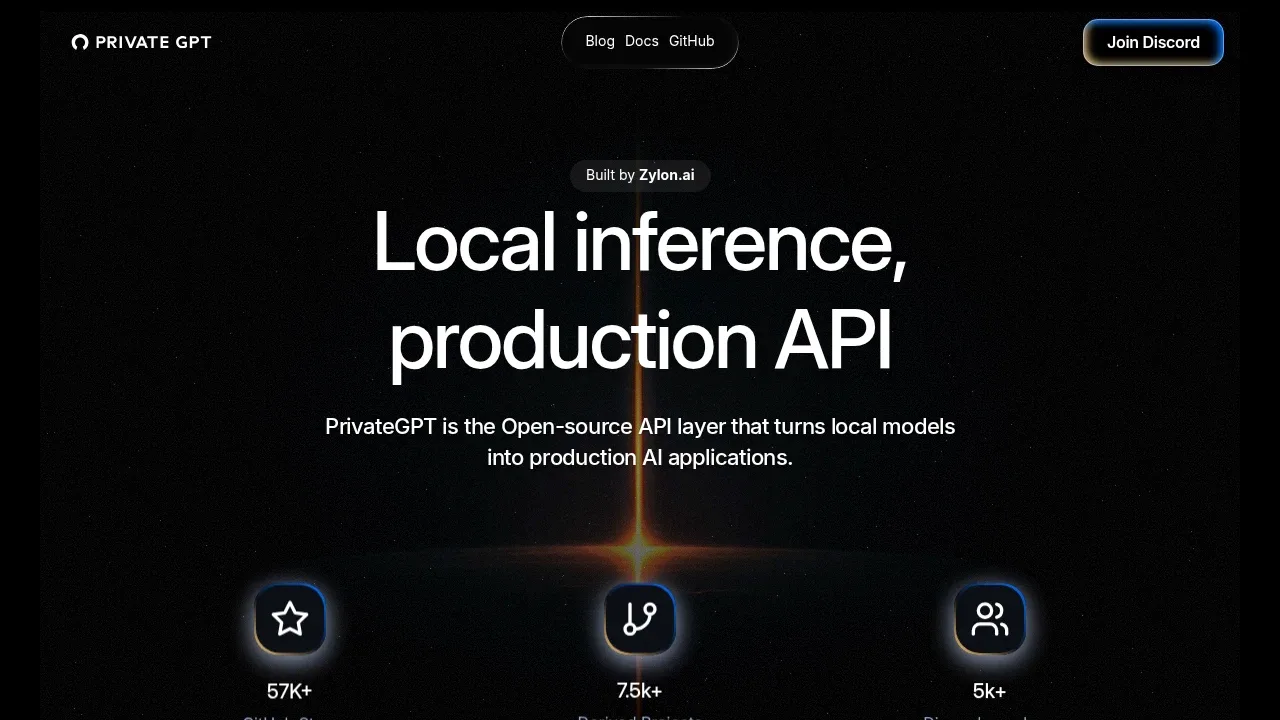Click the Join Discord button
Viewport: 1280px width, 720px height.
1153,42
